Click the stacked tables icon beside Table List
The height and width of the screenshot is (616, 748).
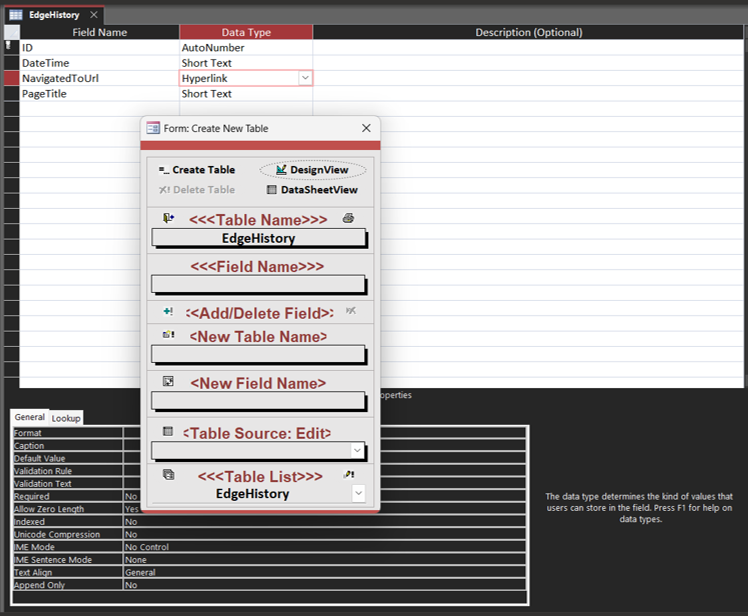[168, 475]
